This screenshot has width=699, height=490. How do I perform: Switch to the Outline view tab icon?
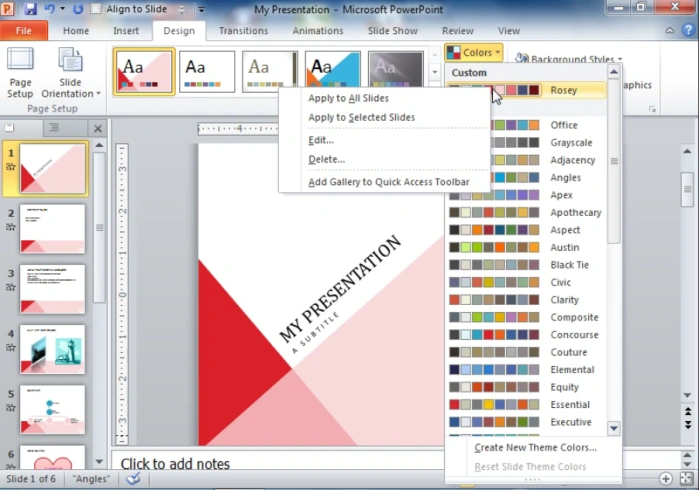pyautogui.click(x=54, y=128)
